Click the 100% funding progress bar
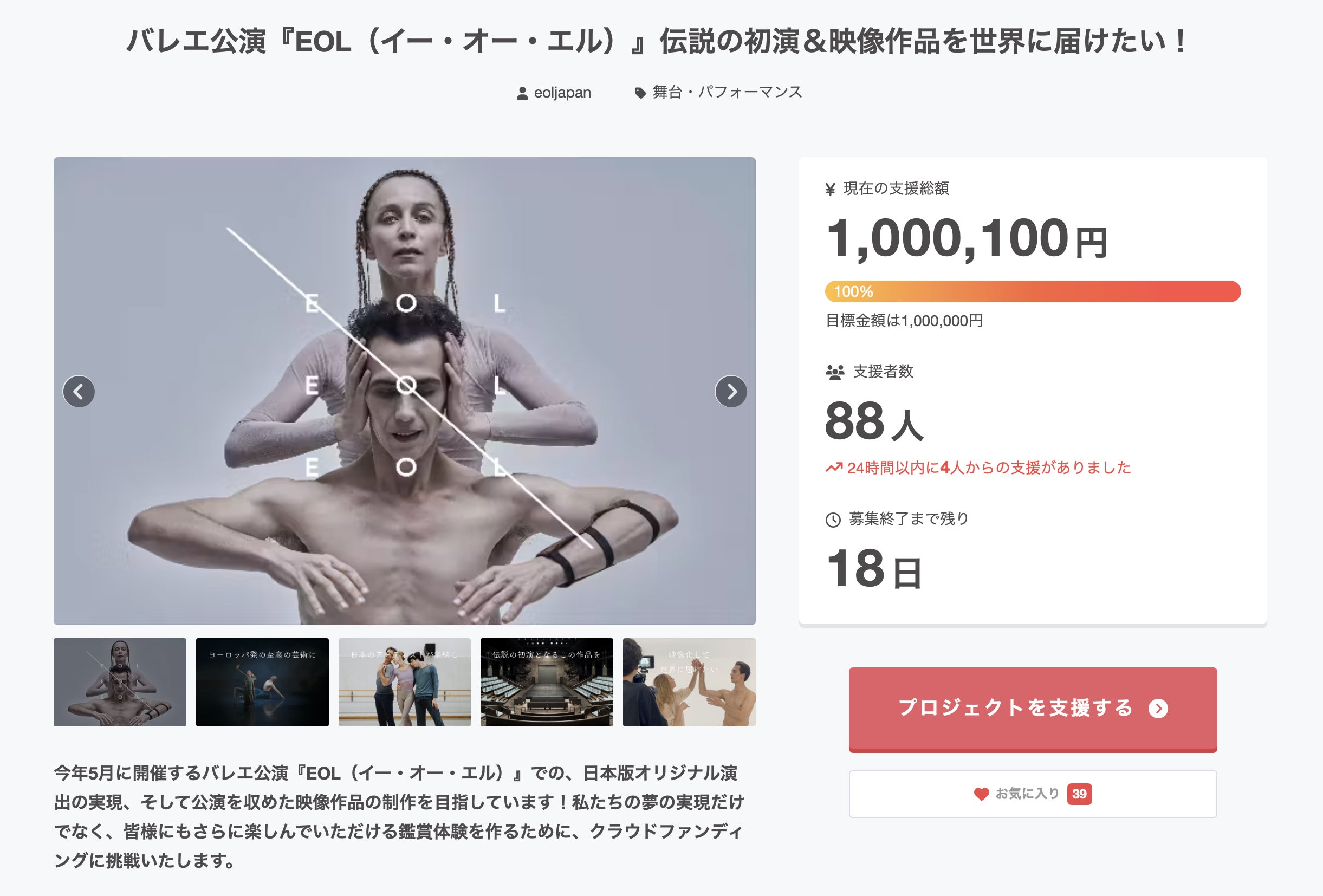 click(1033, 291)
